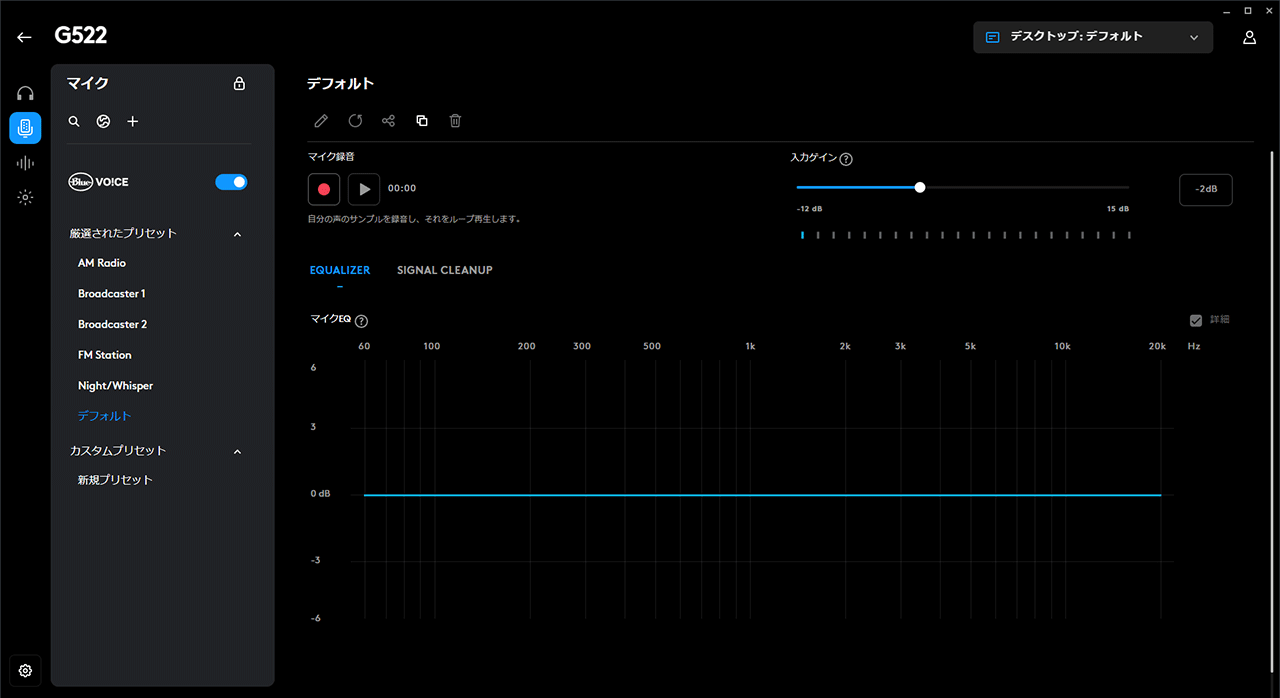
Task: Toggle the 詳細 checkbox
Action: pos(1196,320)
